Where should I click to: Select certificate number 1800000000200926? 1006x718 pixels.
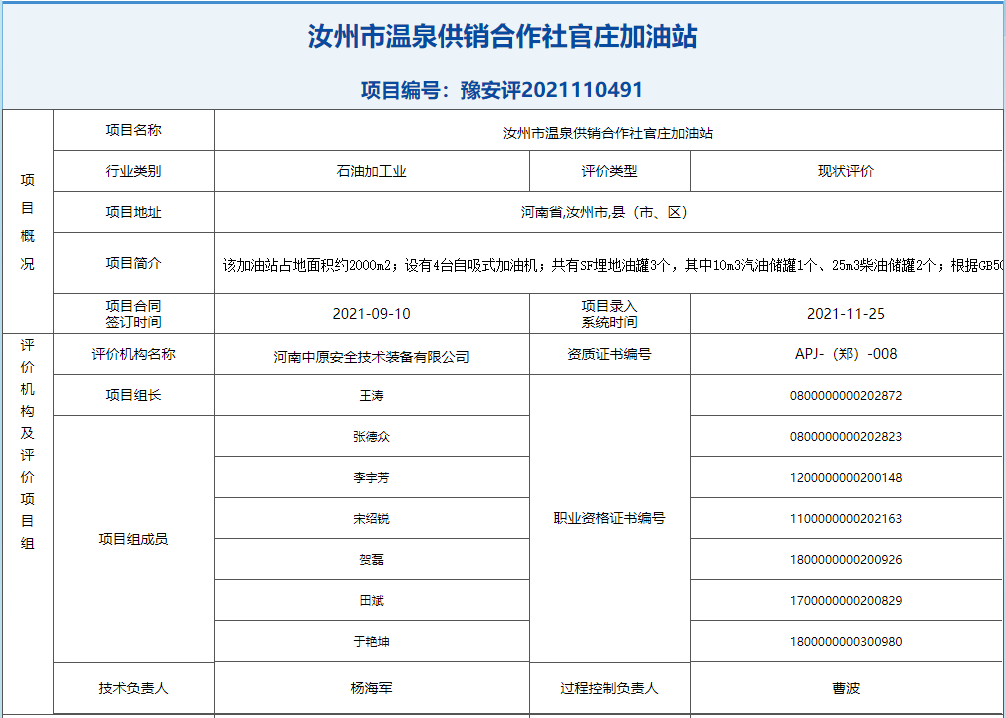tap(846, 560)
